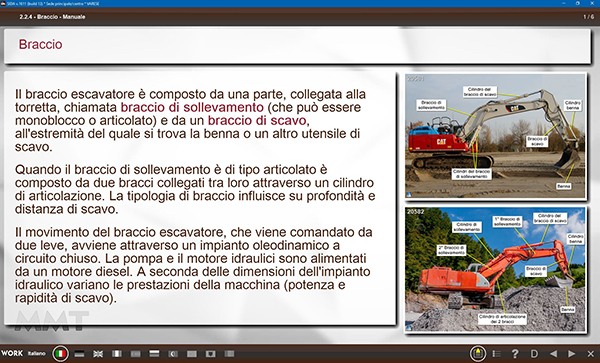Click the red 'braccio di sollevamento' term
Viewport: 600px width, 363px height.
(192, 107)
